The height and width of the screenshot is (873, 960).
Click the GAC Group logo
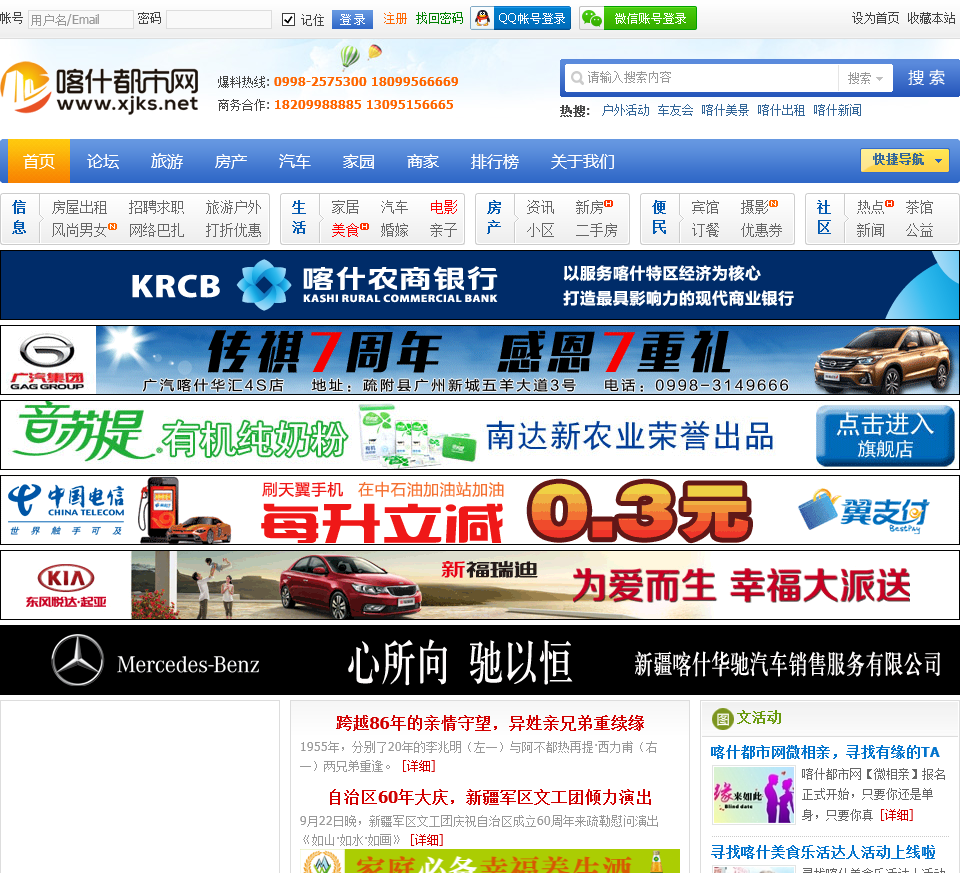(47, 361)
